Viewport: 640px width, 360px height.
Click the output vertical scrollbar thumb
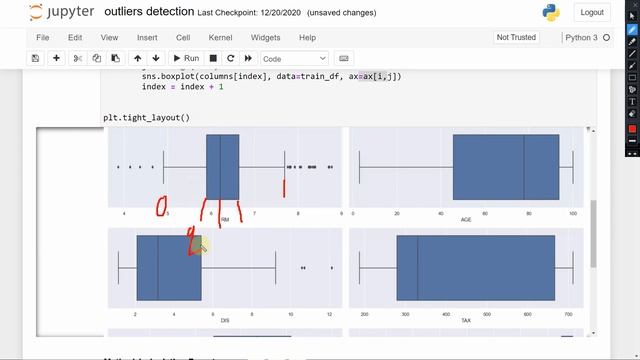click(593, 233)
